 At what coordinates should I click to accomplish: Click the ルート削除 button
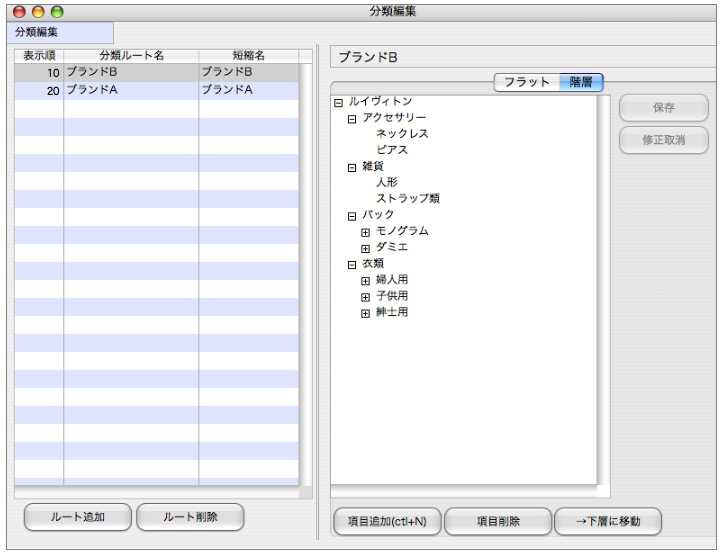[190, 517]
